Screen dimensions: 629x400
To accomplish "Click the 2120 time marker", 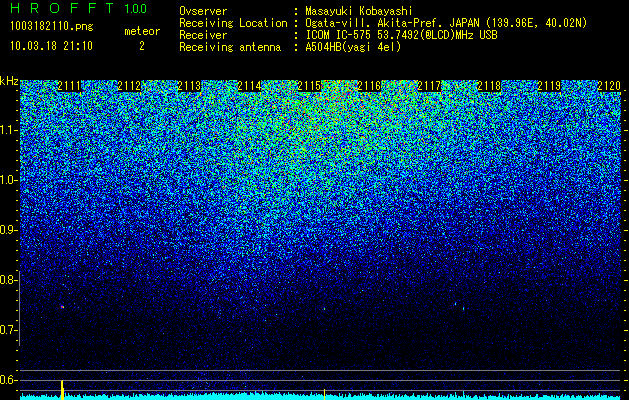I will 609,86.
